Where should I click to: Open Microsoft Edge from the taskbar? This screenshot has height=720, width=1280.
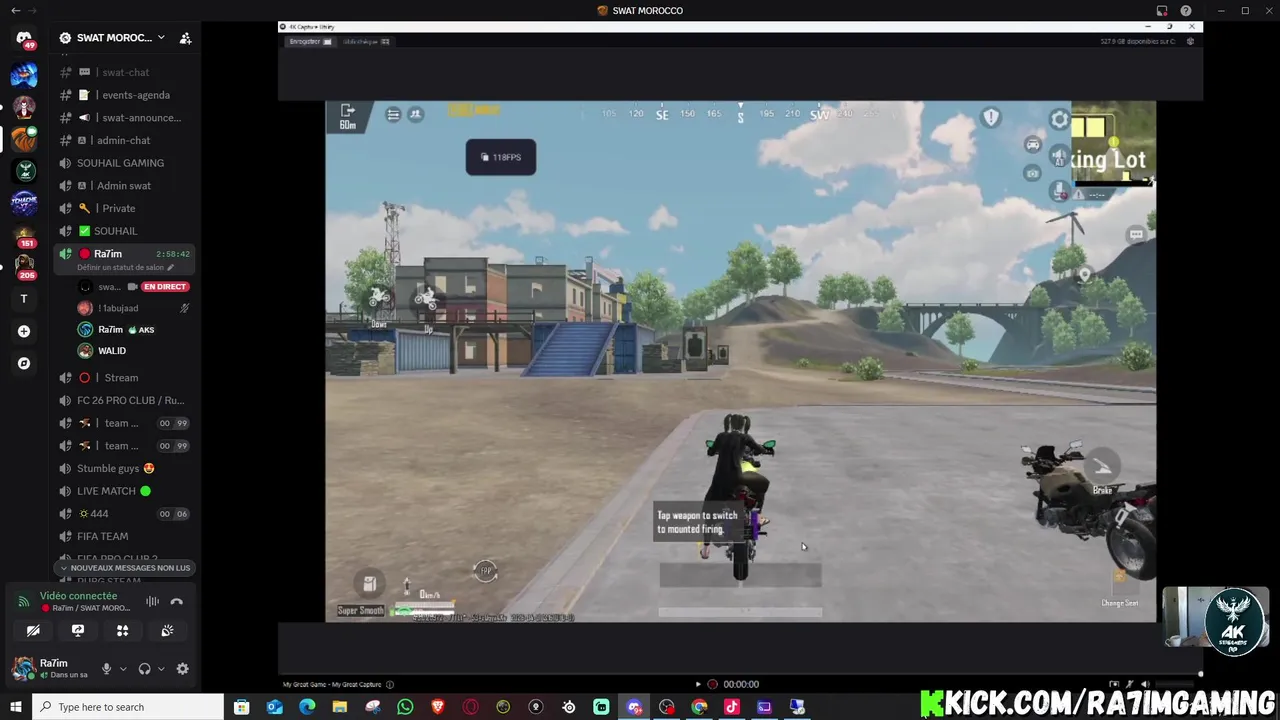[x=307, y=707]
